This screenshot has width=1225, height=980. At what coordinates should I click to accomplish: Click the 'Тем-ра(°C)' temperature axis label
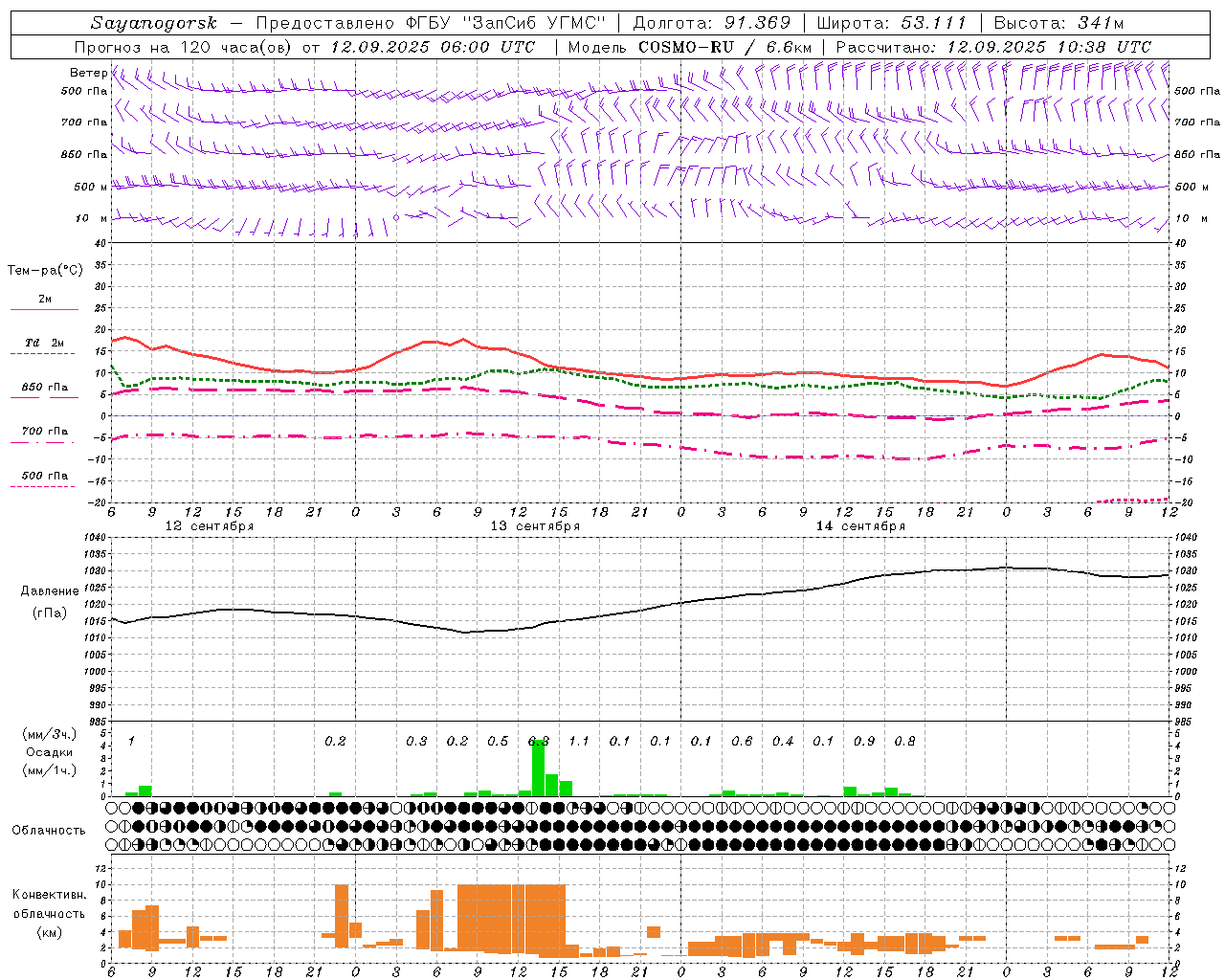[45, 271]
